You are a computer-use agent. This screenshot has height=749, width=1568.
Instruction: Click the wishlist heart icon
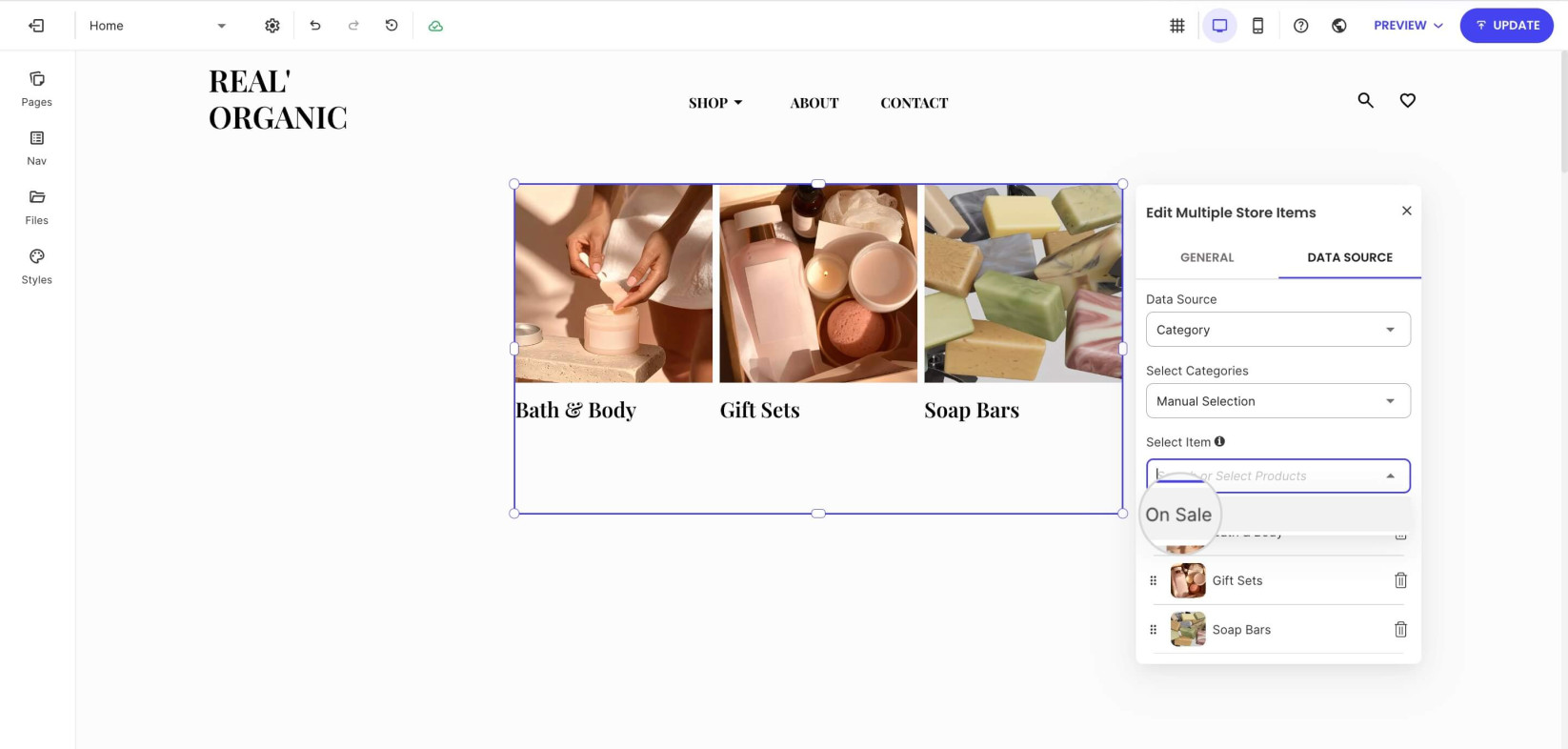pyautogui.click(x=1407, y=100)
